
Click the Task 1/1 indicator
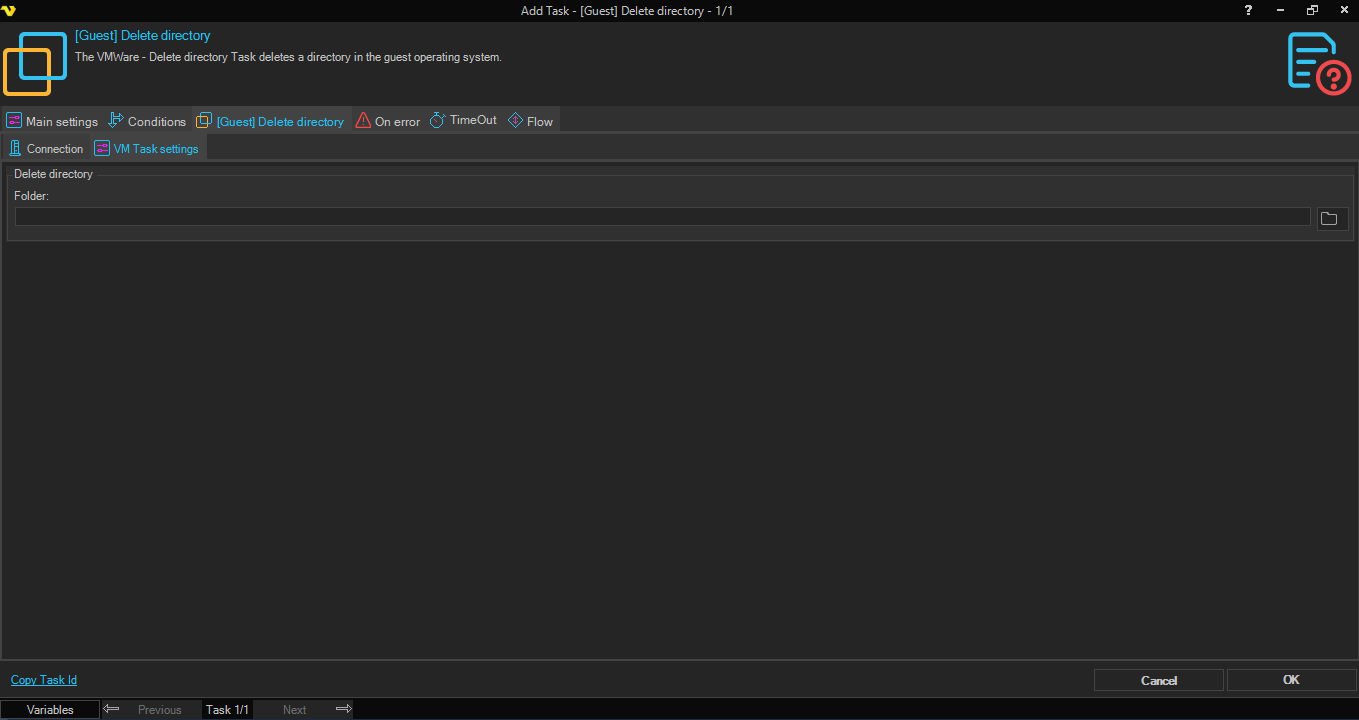227,709
